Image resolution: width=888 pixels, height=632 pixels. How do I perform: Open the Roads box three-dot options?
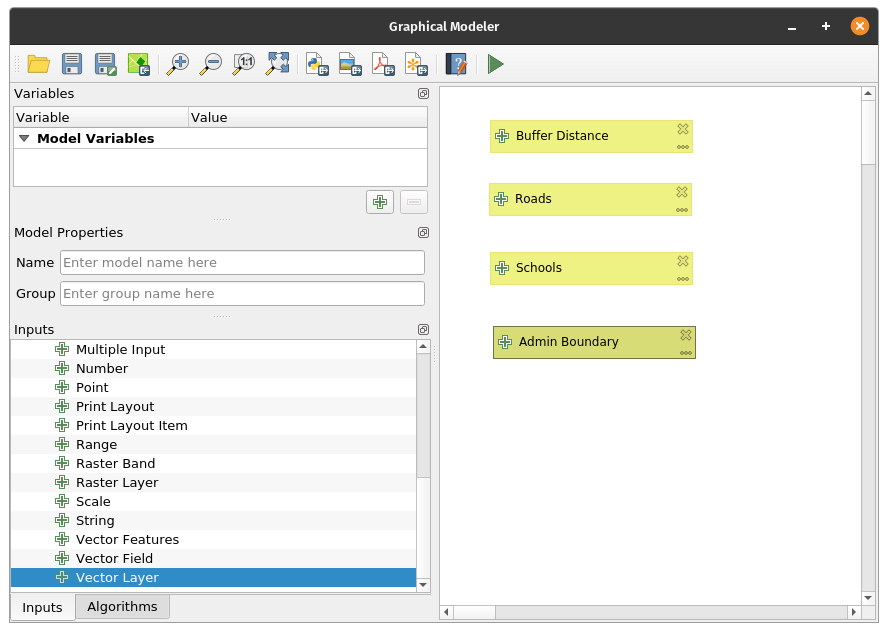click(682, 210)
